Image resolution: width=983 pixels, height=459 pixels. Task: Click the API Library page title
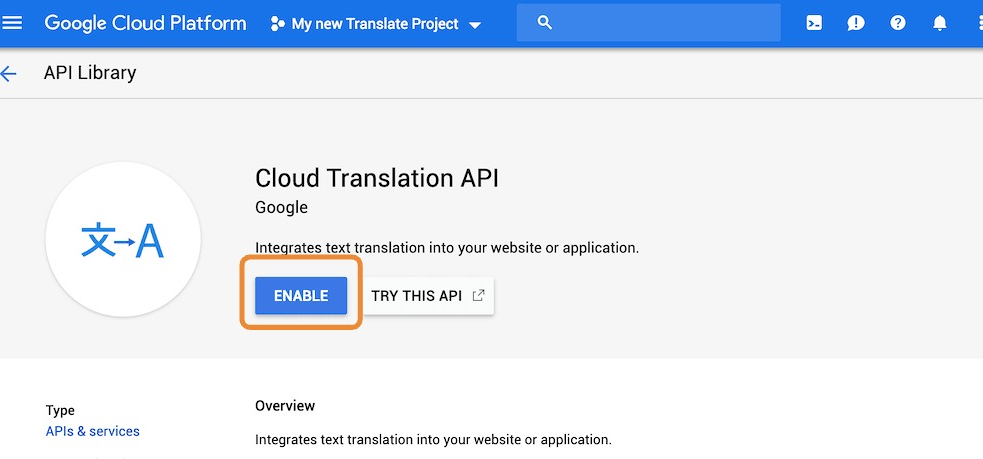90,73
